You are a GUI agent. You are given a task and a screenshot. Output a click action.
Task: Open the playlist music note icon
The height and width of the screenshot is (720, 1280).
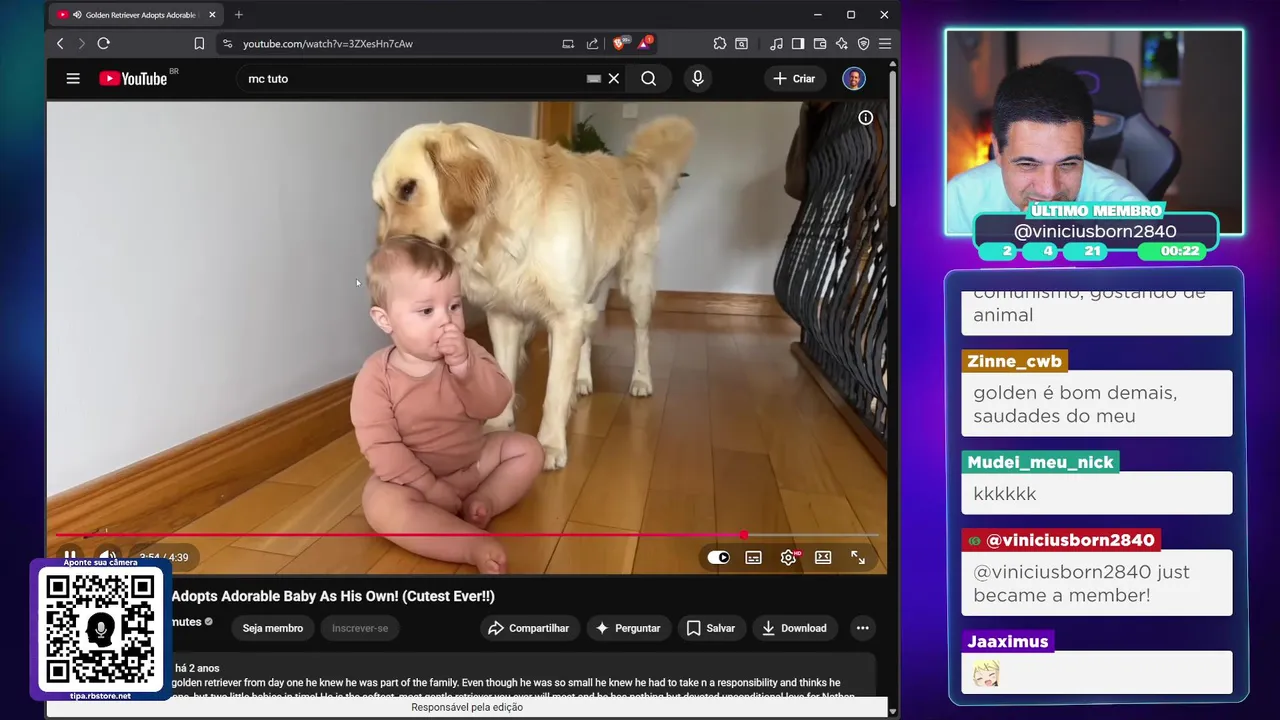pos(776,44)
